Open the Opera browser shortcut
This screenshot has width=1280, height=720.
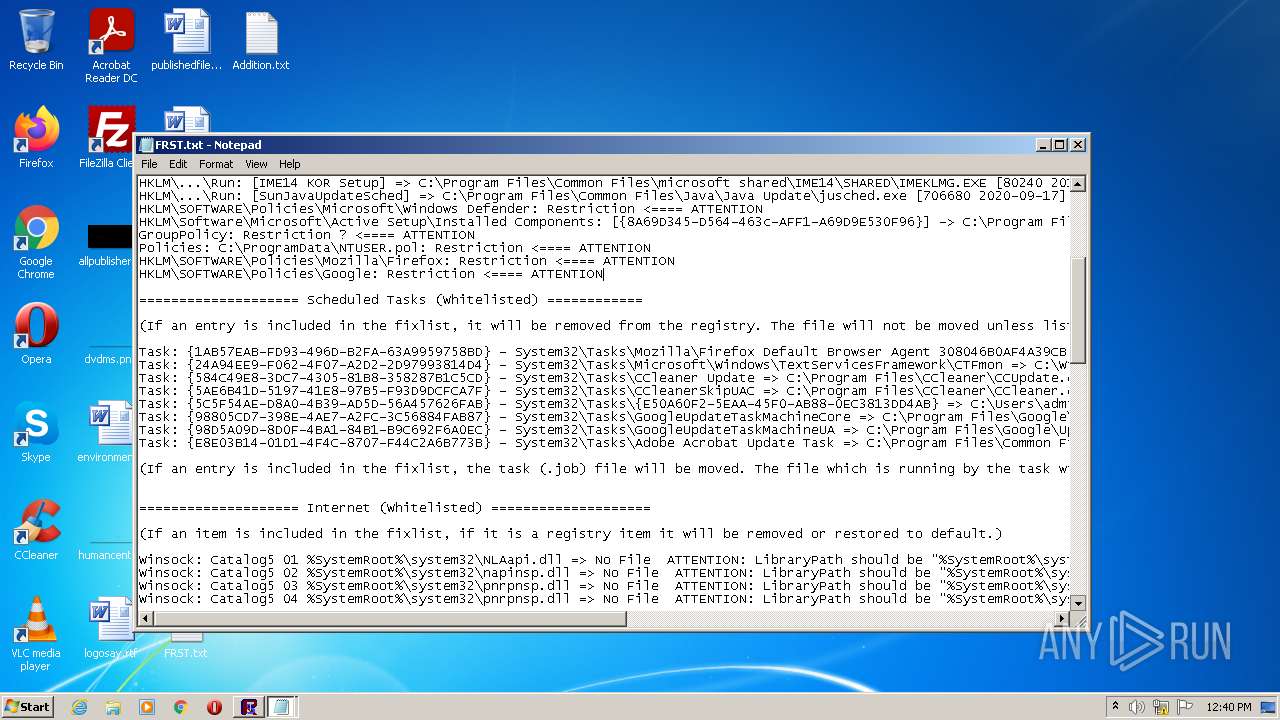point(36,334)
